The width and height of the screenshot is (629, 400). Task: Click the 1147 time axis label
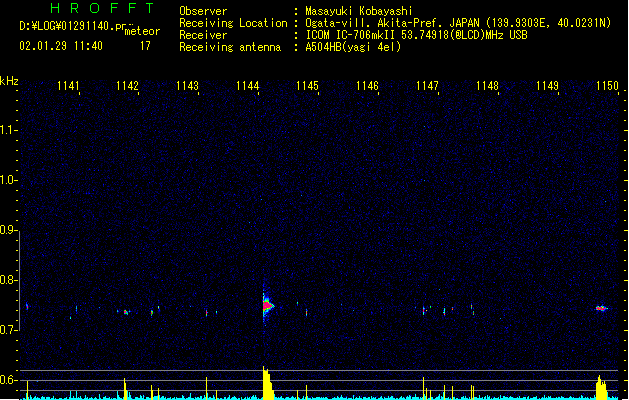[x=427, y=86]
